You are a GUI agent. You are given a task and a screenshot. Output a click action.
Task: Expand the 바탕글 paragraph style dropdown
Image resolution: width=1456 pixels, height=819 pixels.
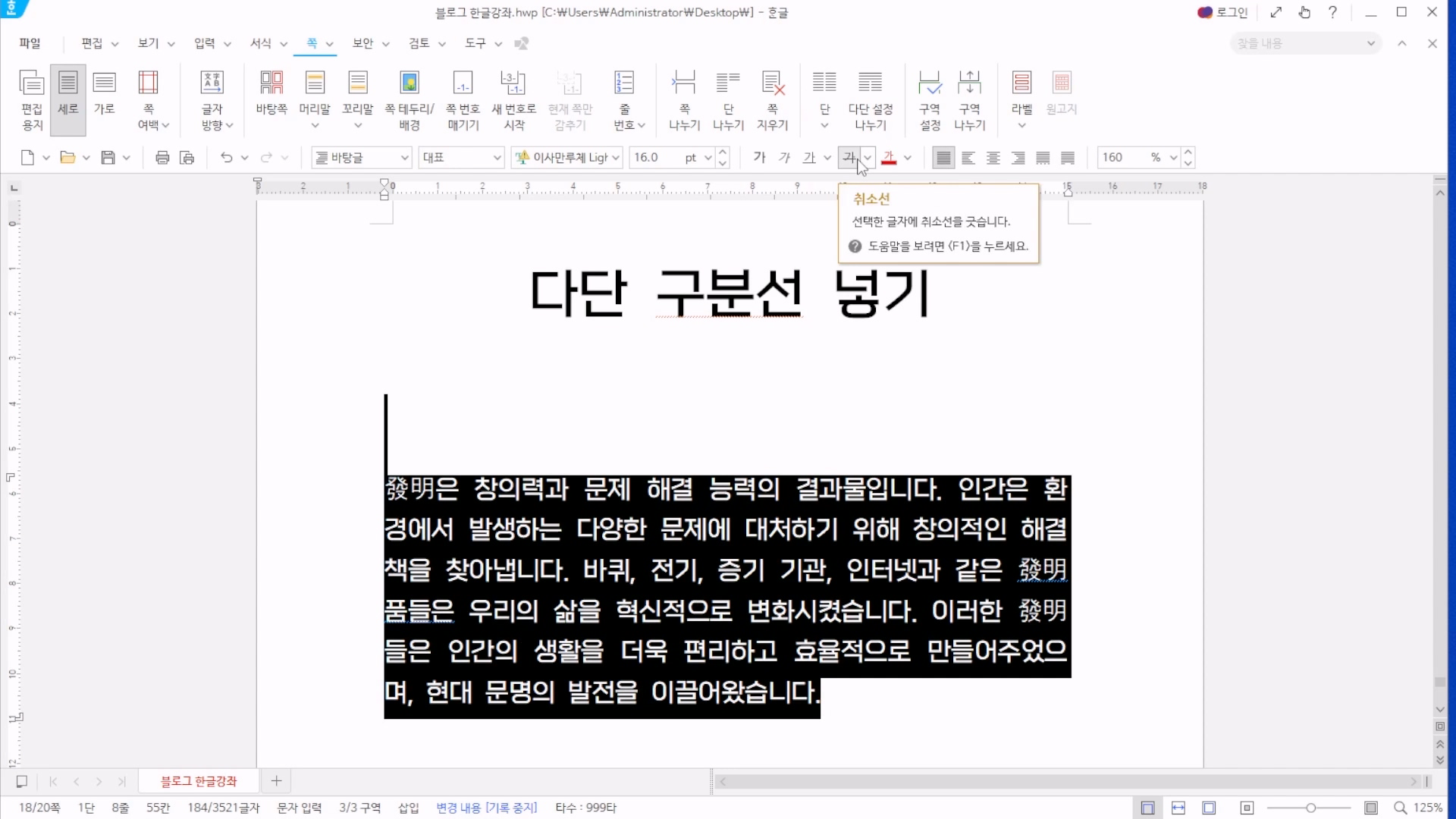(x=404, y=158)
